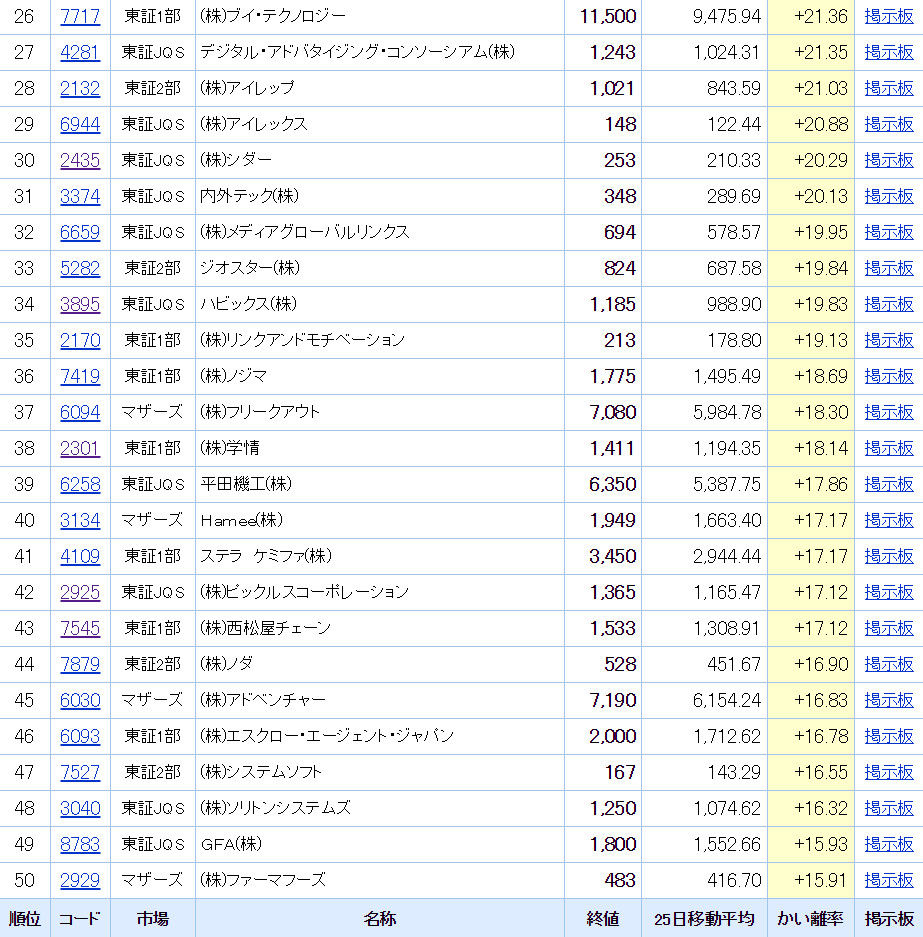Image resolution: width=923 pixels, height=937 pixels.
Task: Open stock code 6659 link
Action: (x=80, y=232)
